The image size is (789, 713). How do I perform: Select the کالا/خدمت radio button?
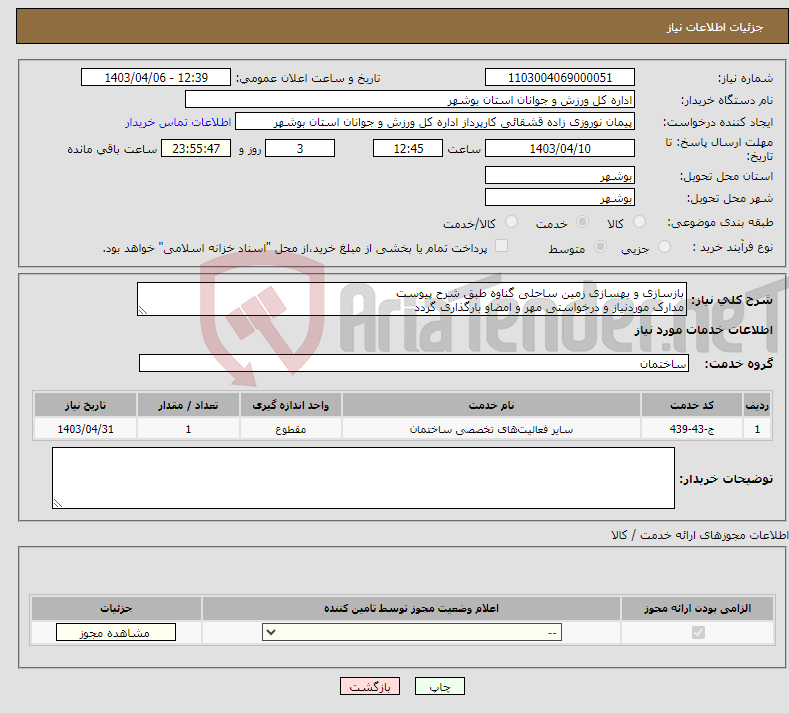(511, 222)
